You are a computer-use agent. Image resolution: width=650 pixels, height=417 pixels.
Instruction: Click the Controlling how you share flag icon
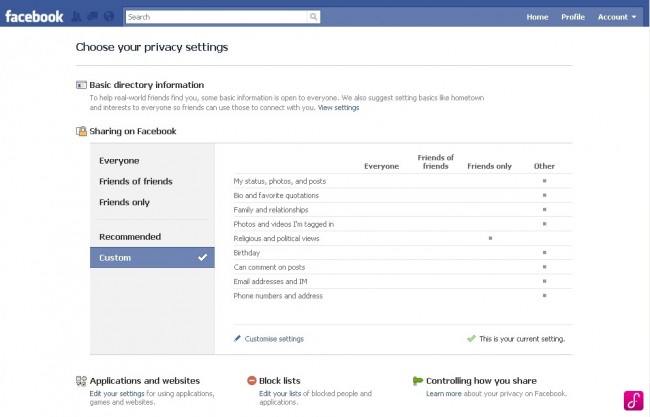pos(417,381)
